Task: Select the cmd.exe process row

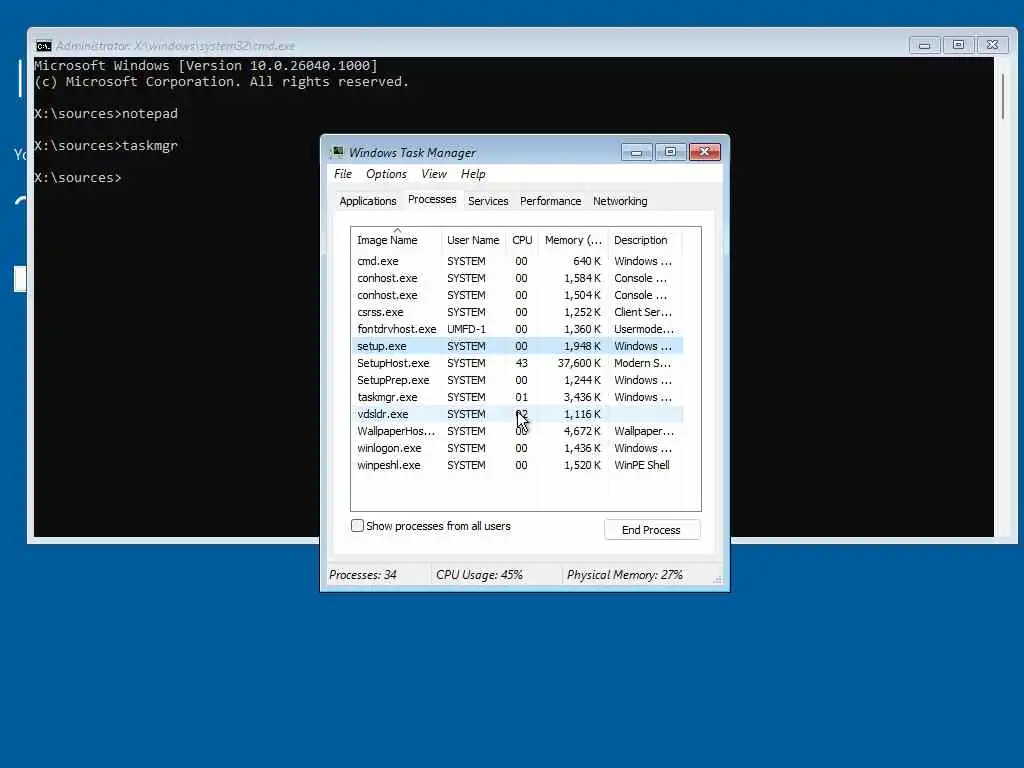Action: (x=517, y=261)
